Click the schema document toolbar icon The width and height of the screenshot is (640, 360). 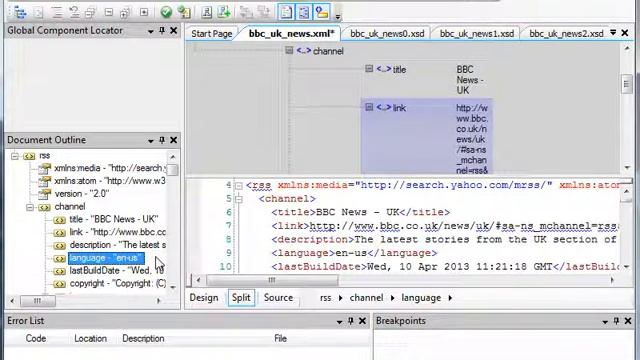tap(207, 12)
